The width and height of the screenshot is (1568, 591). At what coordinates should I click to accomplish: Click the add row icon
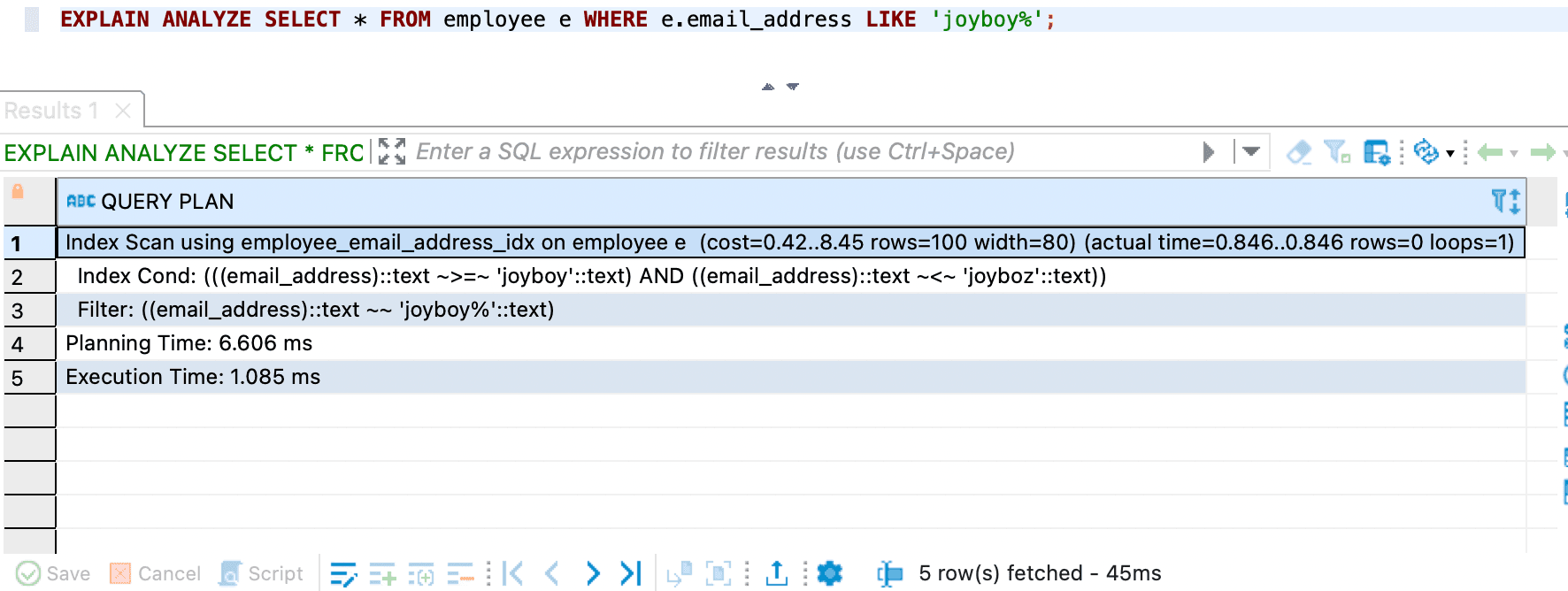coord(382,574)
